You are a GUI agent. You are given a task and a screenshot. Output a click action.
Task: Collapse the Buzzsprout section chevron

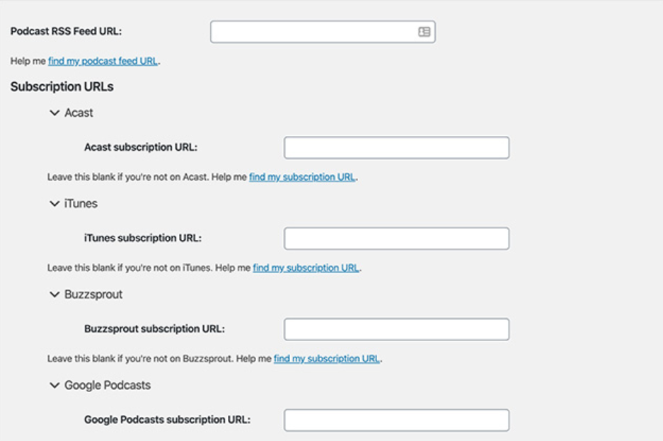coord(54,295)
